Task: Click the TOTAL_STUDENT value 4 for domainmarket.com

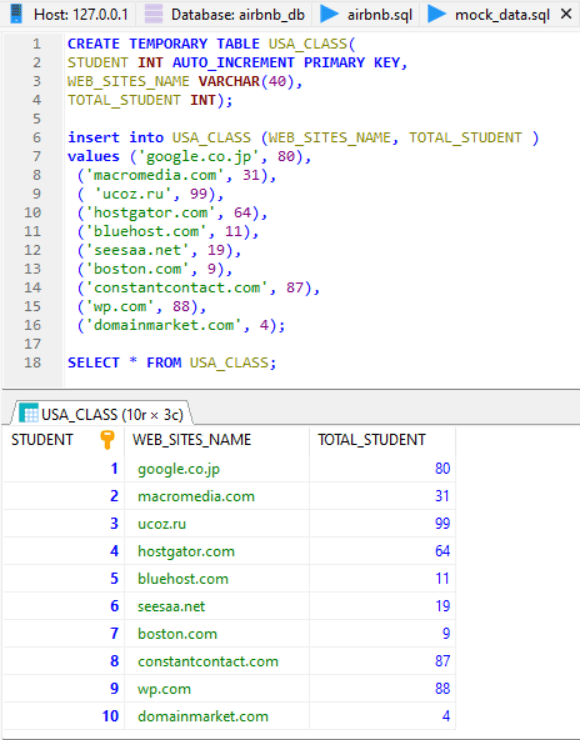Action: [383, 716]
